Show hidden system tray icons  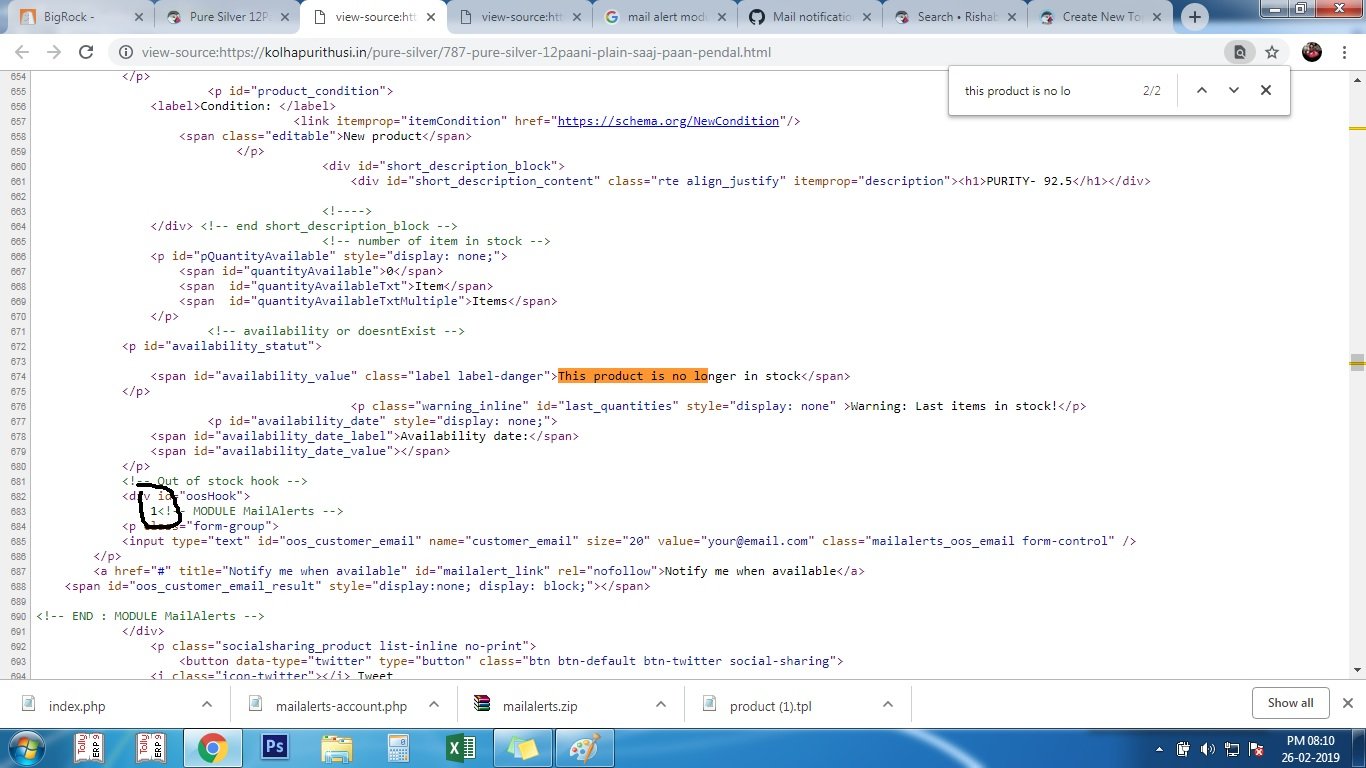coord(1160,749)
